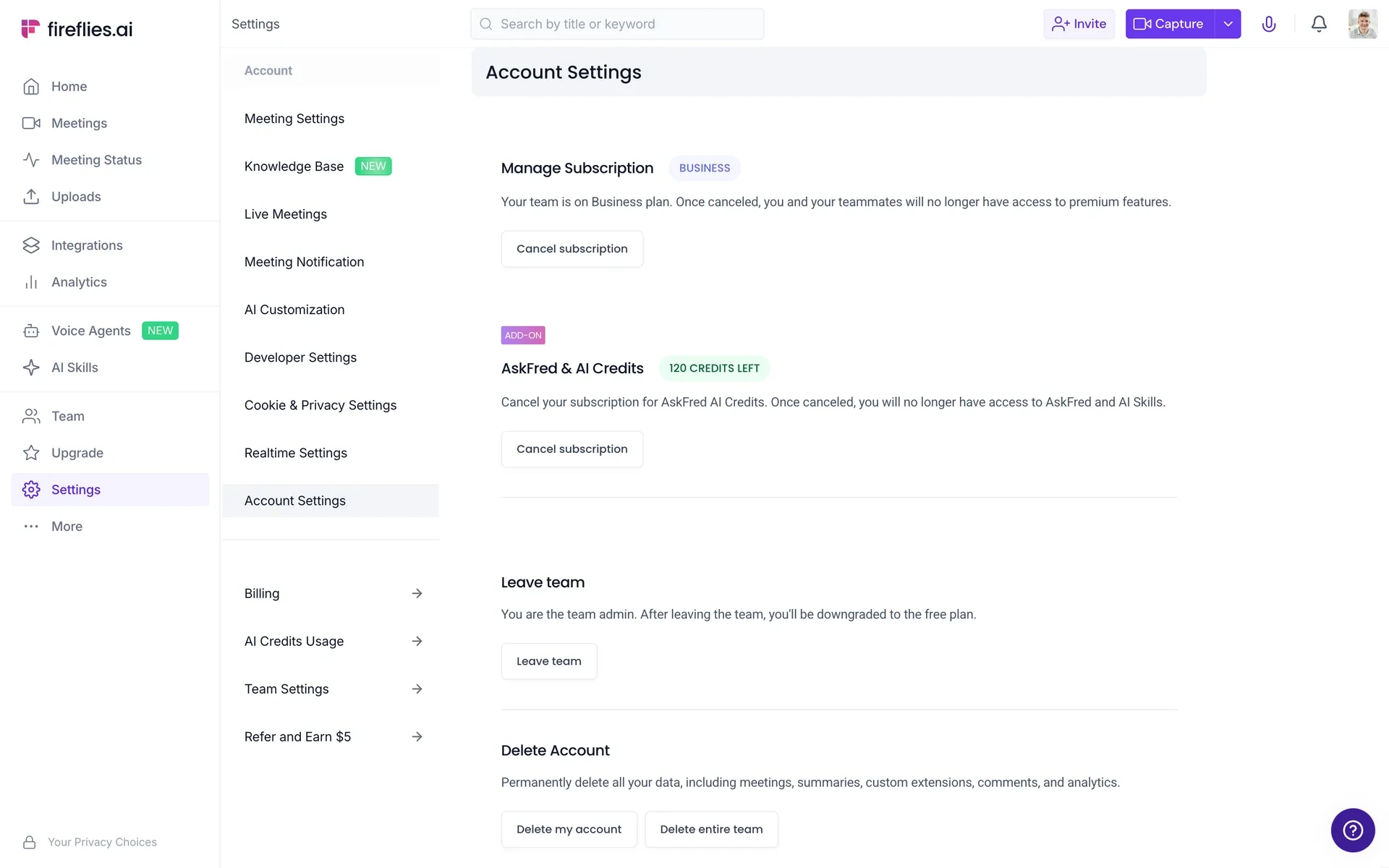
Task: Open Analytics bar chart icon
Action: pyautogui.click(x=31, y=282)
